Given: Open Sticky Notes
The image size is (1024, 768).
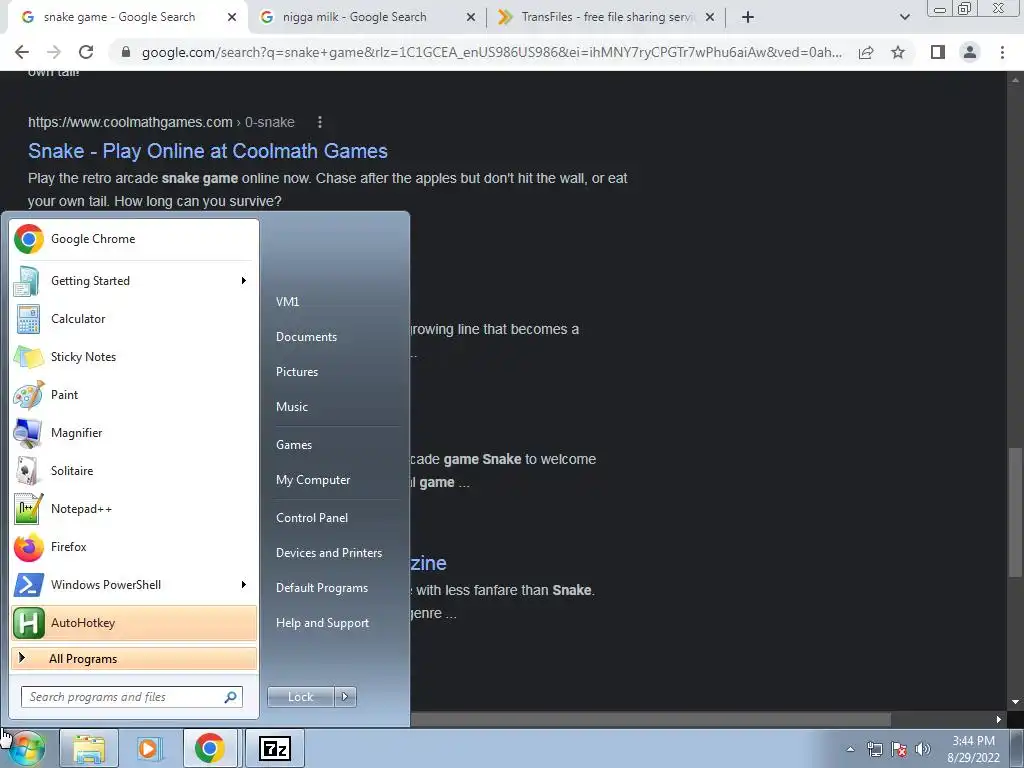Looking at the screenshot, I should tap(134, 357).
